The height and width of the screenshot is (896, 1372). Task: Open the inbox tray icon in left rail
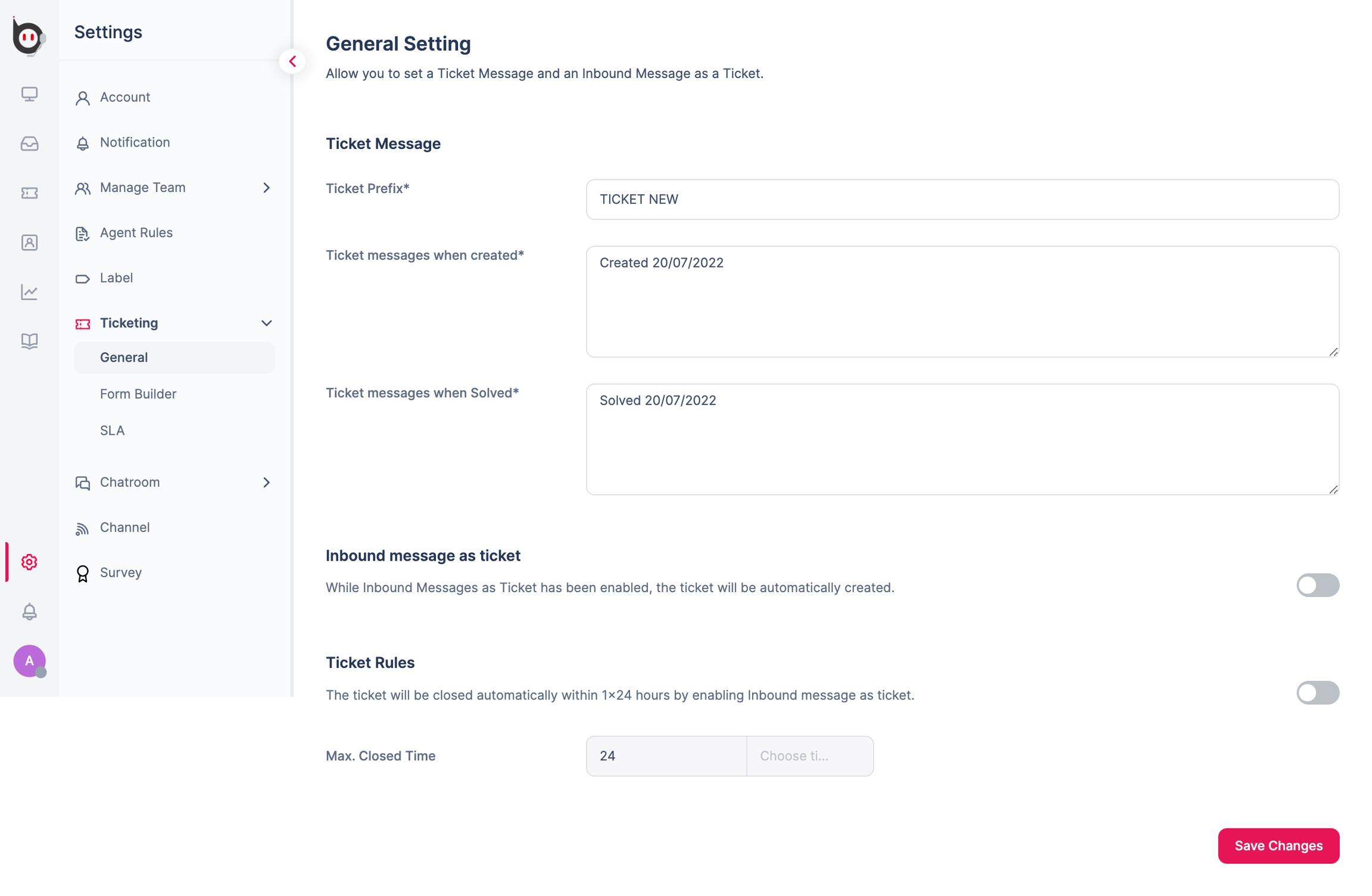(x=29, y=144)
